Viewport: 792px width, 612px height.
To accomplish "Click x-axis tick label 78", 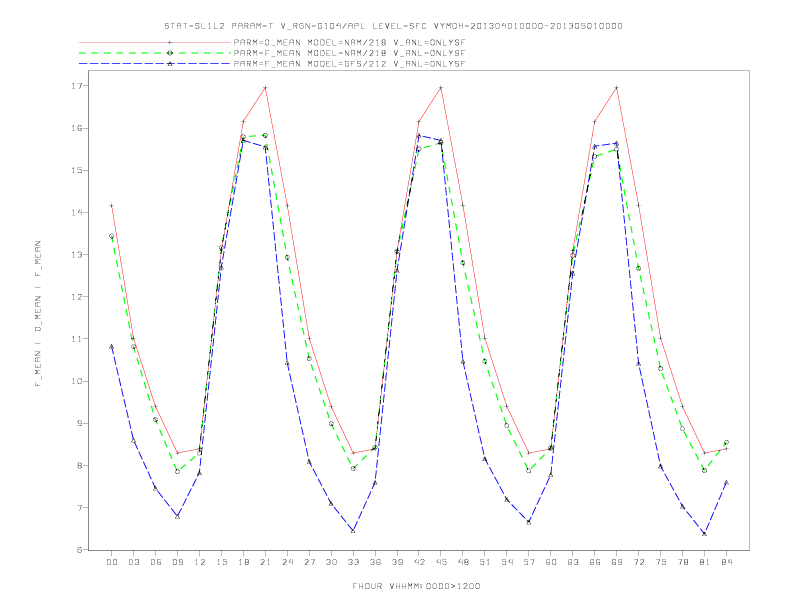I will point(682,562).
